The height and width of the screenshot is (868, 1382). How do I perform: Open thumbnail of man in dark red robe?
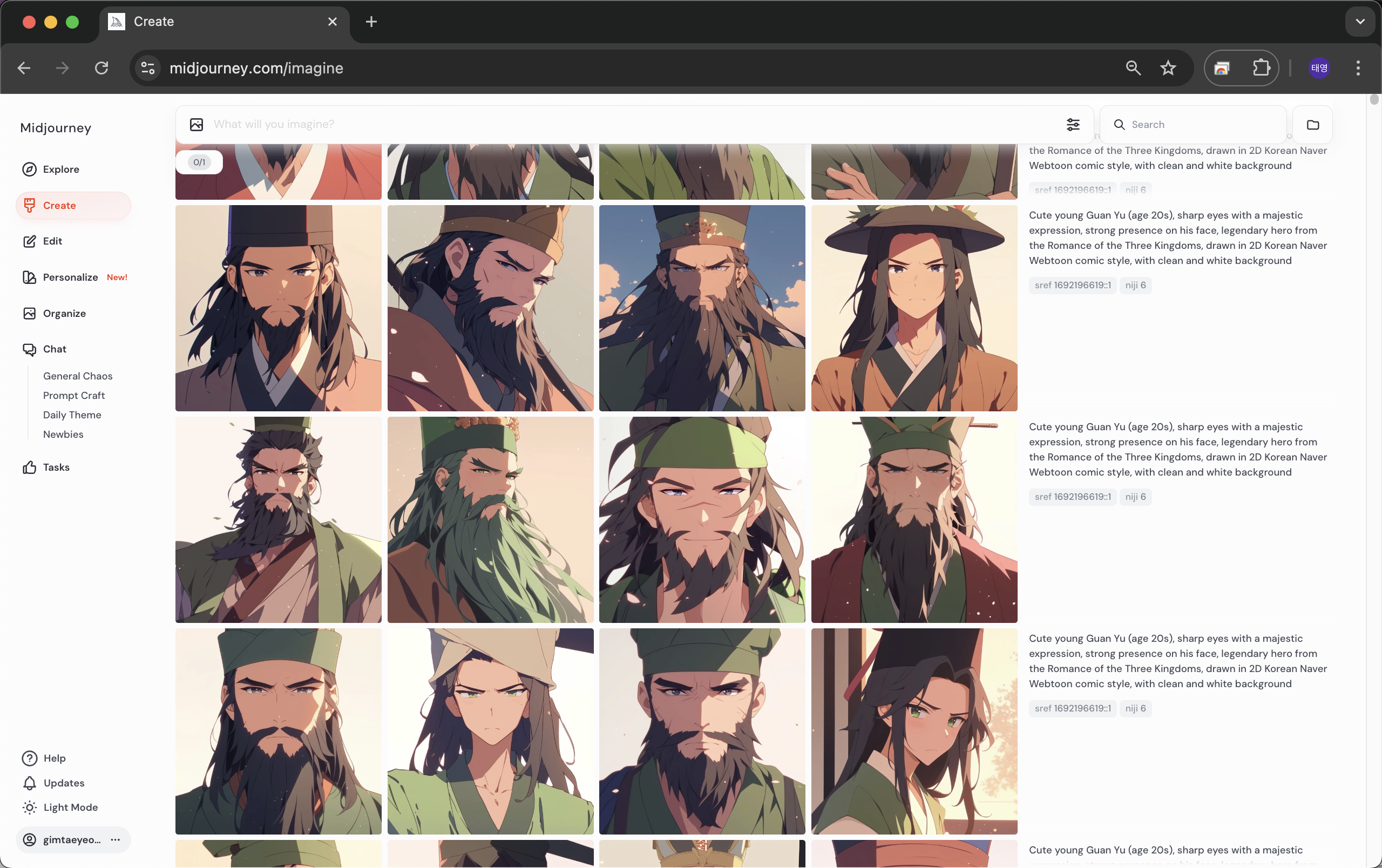[914, 519]
